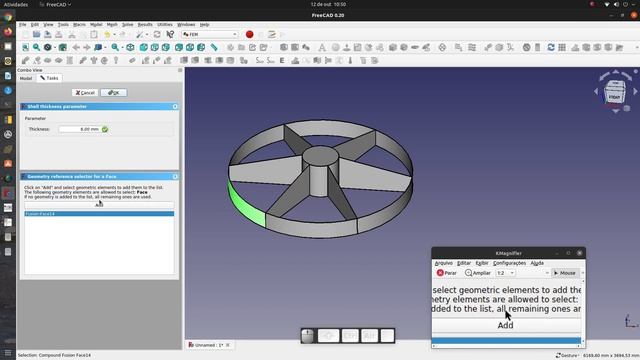Click the Measure distance ruler icon

coord(214,48)
